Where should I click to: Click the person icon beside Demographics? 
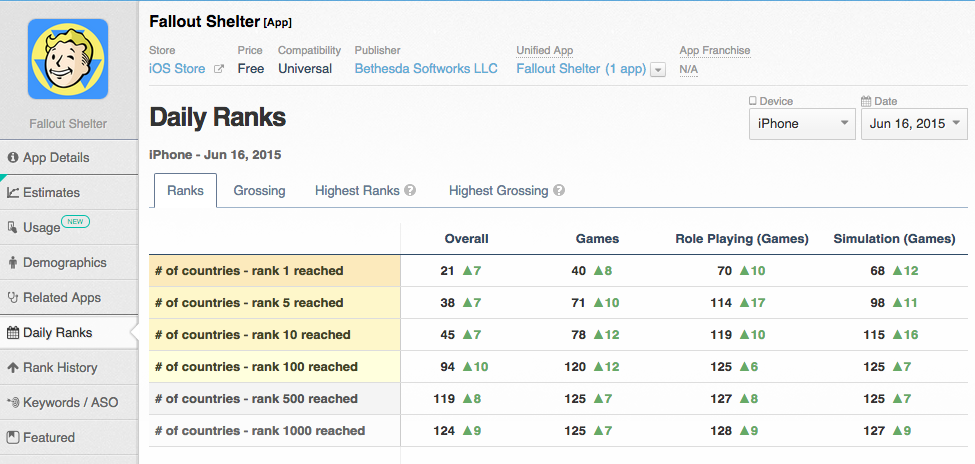pos(13,262)
